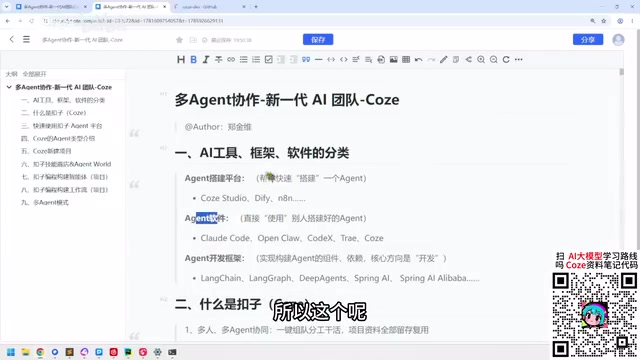
Task: Collapse the 多Agent协作 outline root node
Action: [9, 87]
